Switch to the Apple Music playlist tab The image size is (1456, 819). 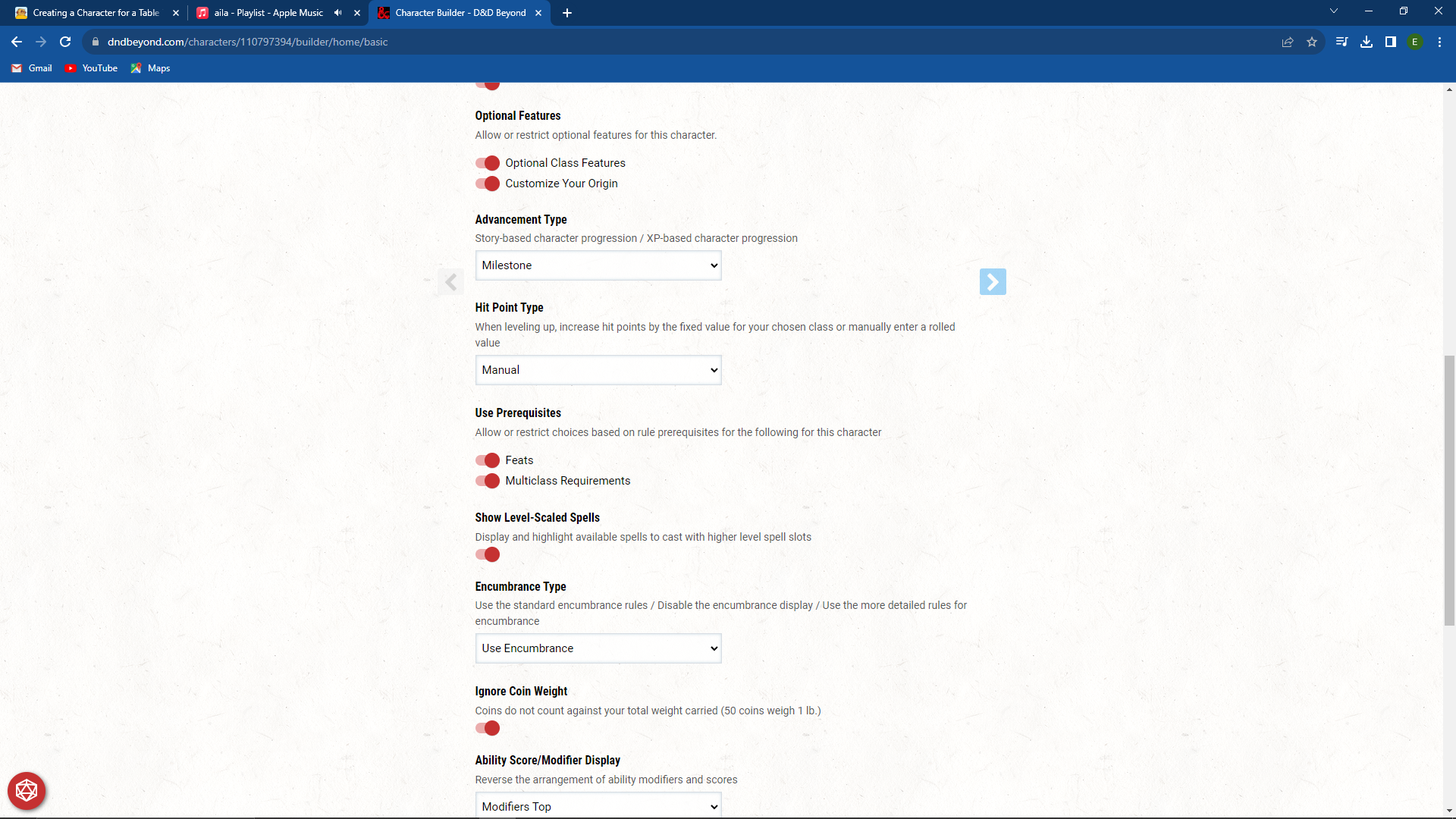pos(265,13)
